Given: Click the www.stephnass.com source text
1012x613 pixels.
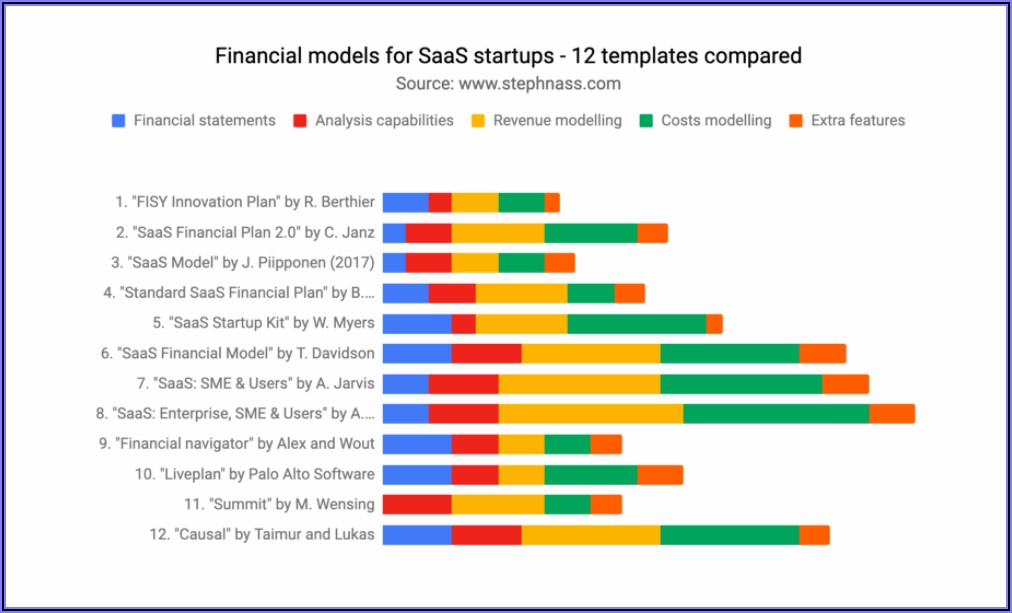Looking at the screenshot, I should pyautogui.click(x=508, y=84).
